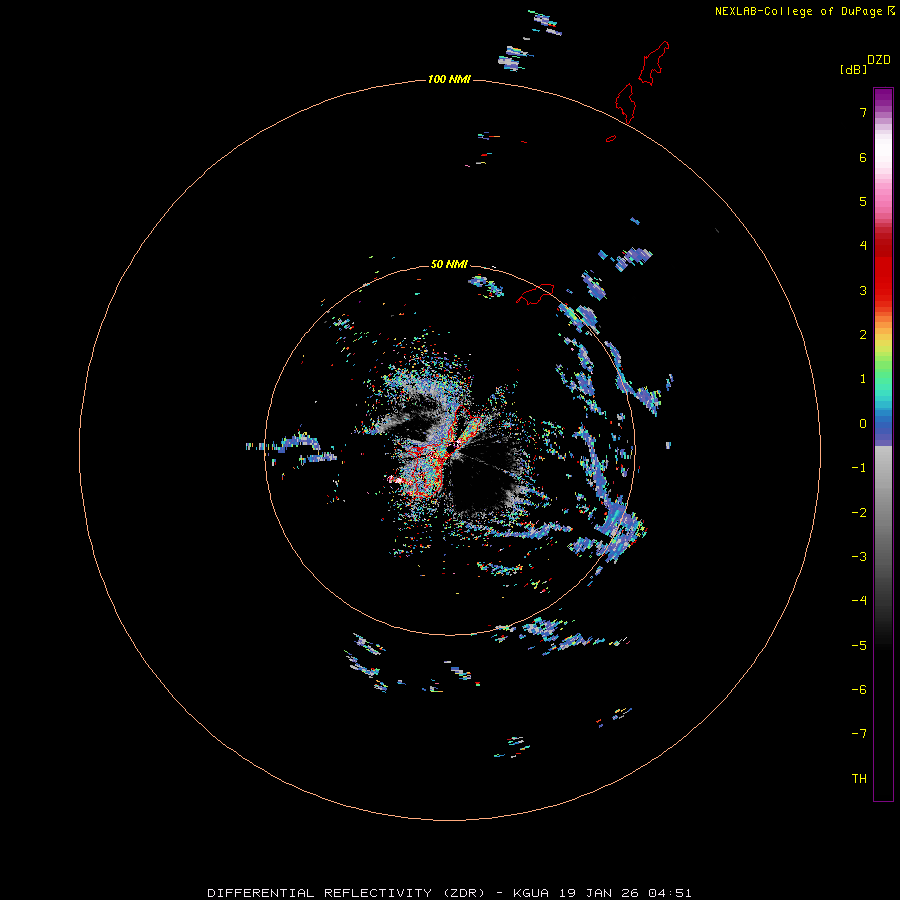Select the 100 NMI range ring label
900x900 pixels.
pos(449,79)
